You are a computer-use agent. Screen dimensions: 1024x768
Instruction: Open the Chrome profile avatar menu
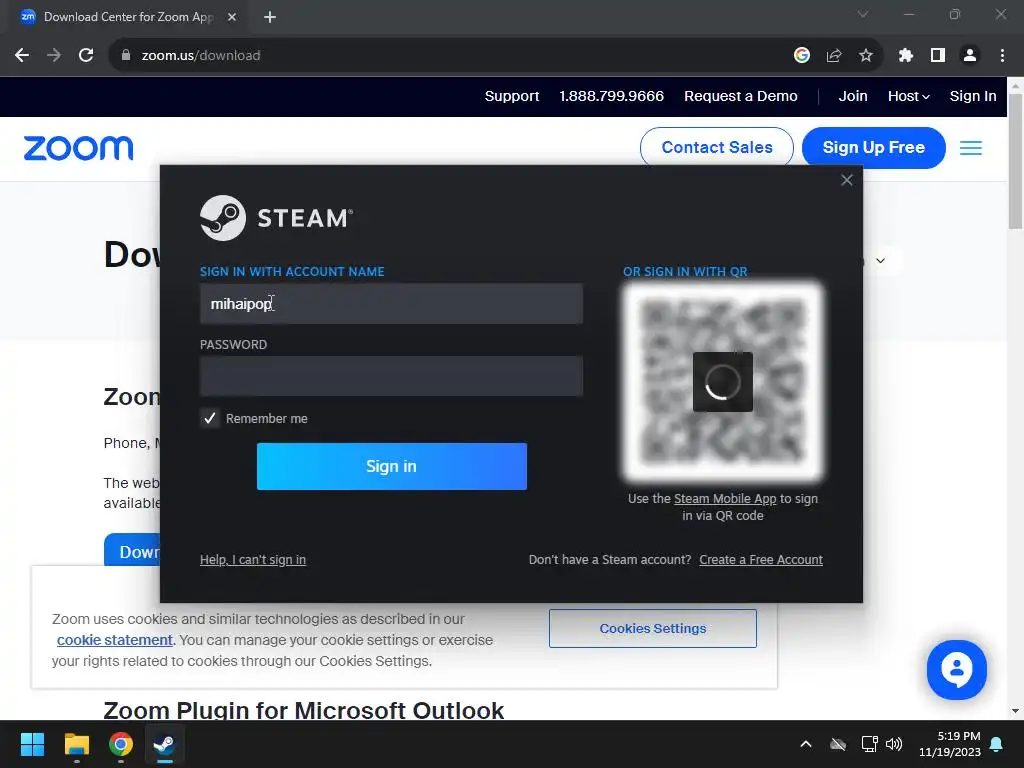970,56
